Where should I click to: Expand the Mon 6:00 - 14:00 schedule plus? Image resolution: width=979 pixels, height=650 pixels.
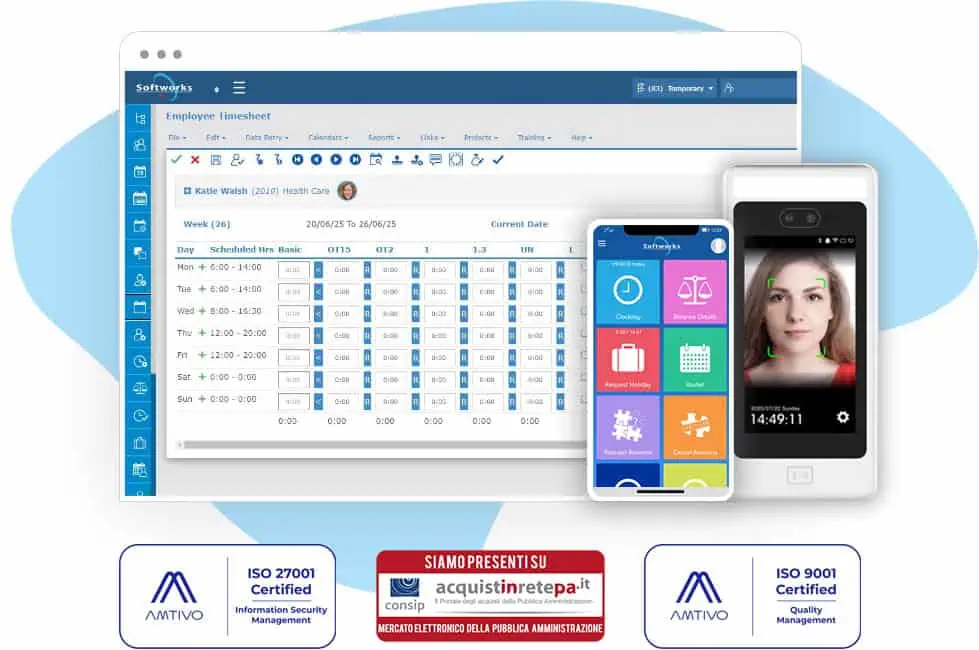pos(202,267)
